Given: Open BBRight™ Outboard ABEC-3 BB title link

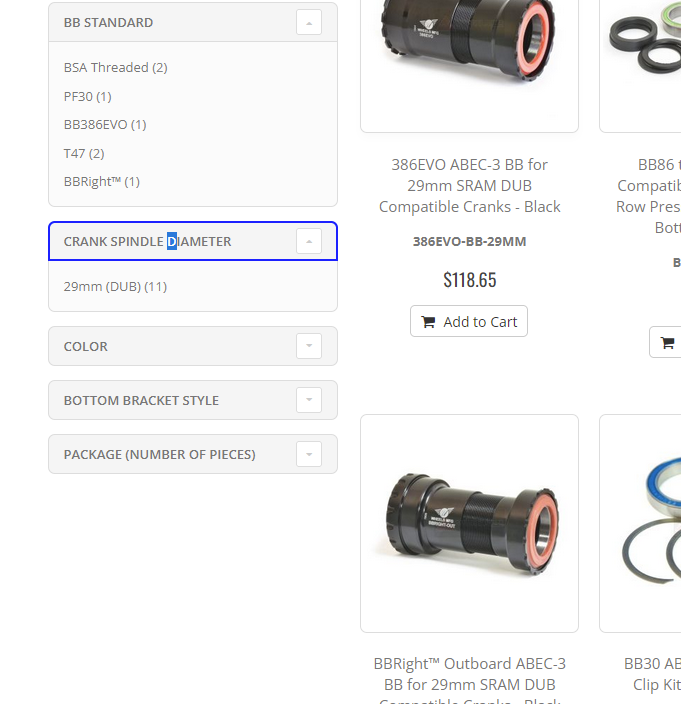Looking at the screenshot, I should 470,679.
